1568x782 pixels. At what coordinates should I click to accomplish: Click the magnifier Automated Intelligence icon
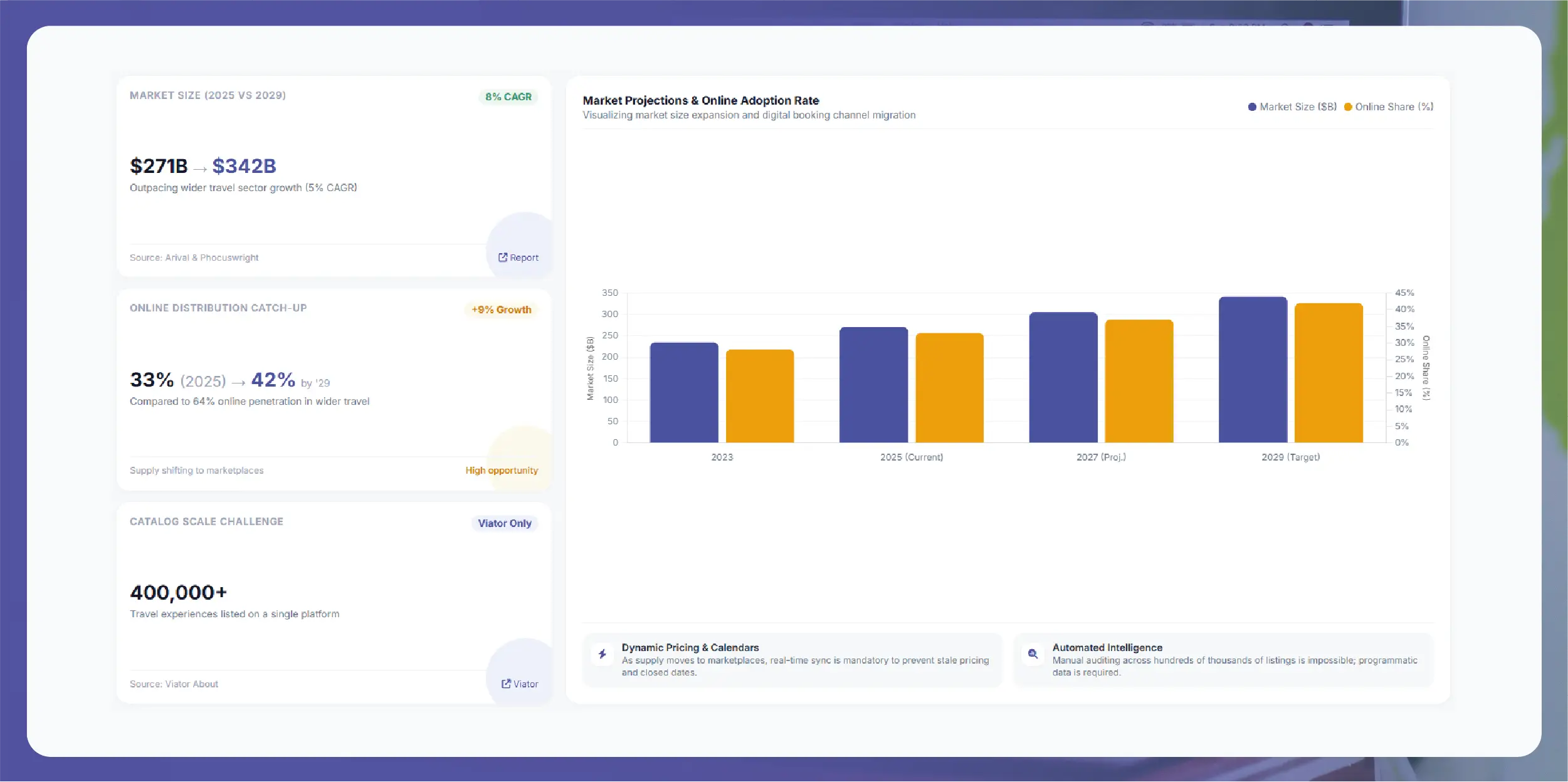pyautogui.click(x=1033, y=654)
